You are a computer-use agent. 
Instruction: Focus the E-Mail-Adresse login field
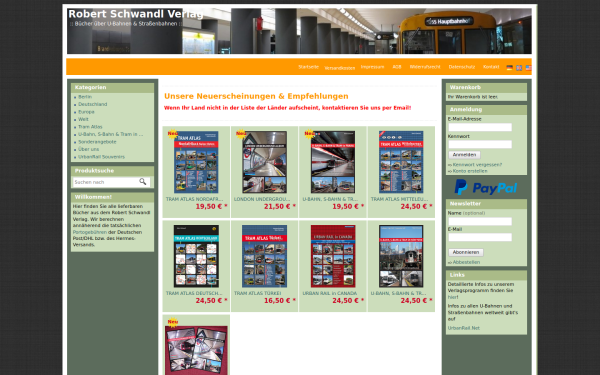(480, 127)
